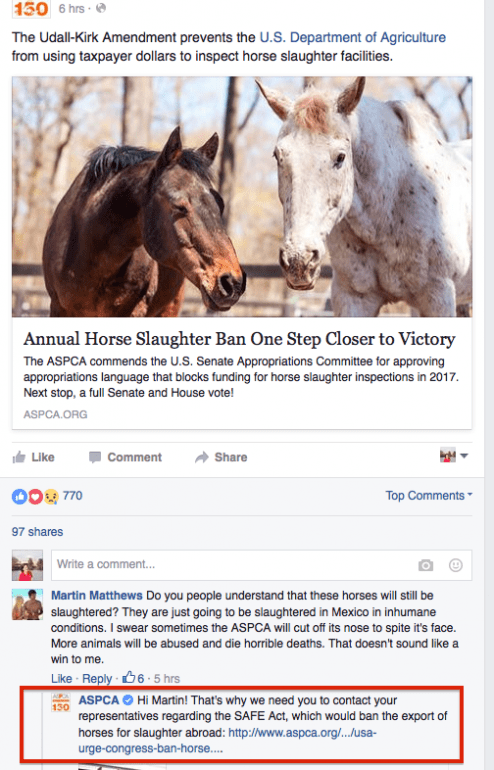View the 97 shares link

(x=37, y=532)
